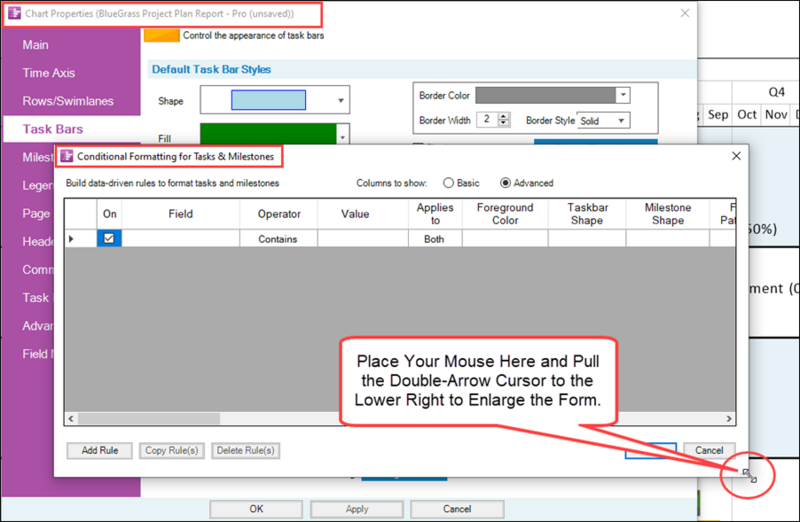Select the Advanced columns radio button
The image size is (800, 522).
(505, 183)
